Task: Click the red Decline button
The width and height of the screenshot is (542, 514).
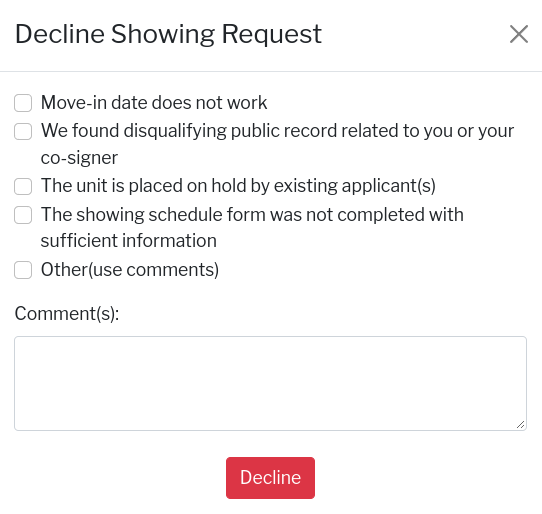Action: (270, 478)
